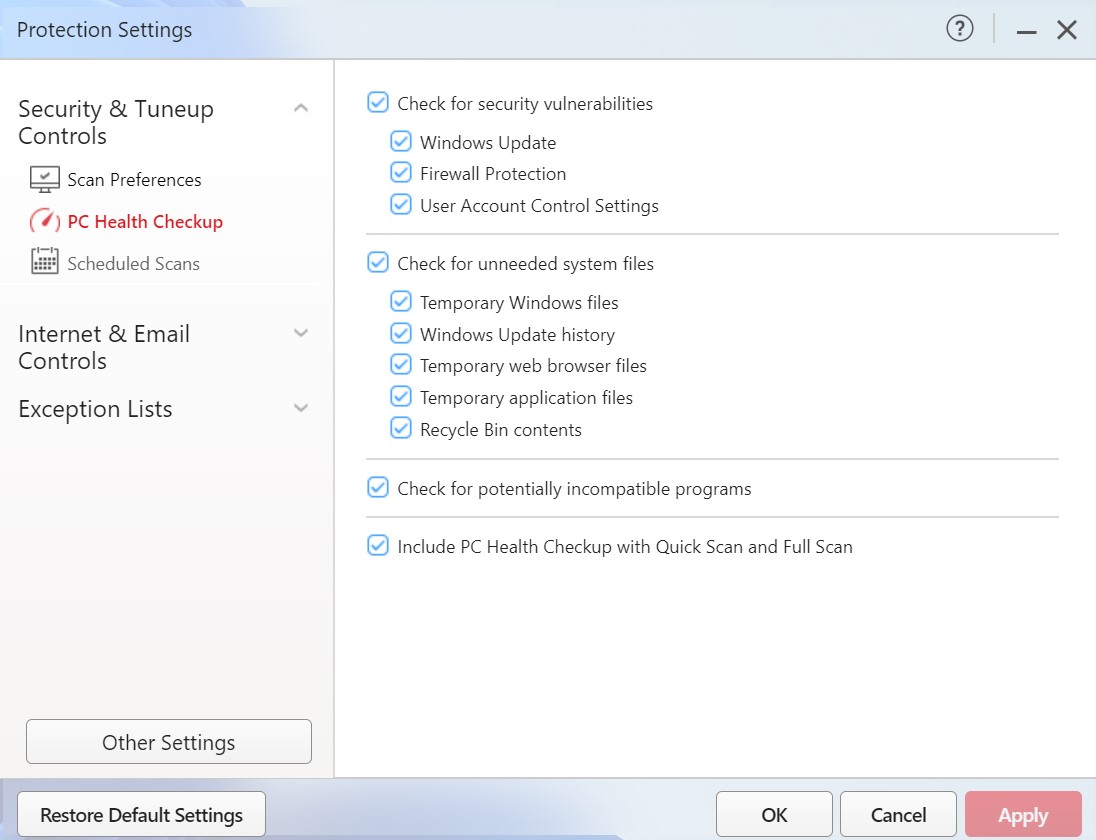Toggle the Recycle Bin contents checkbox

click(x=401, y=429)
